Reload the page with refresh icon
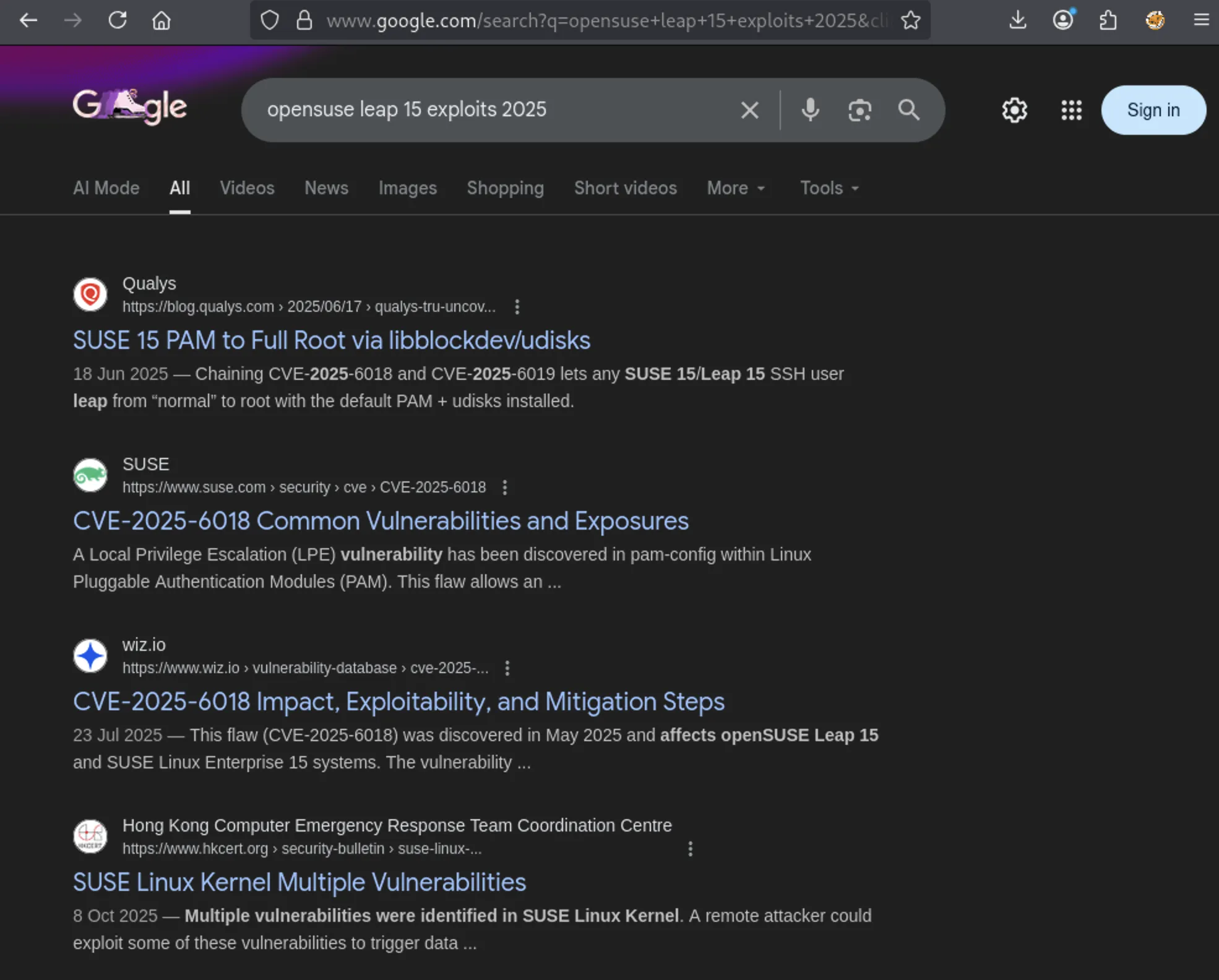This screenshot has height=980, width=1219. [x=118, y=20]
